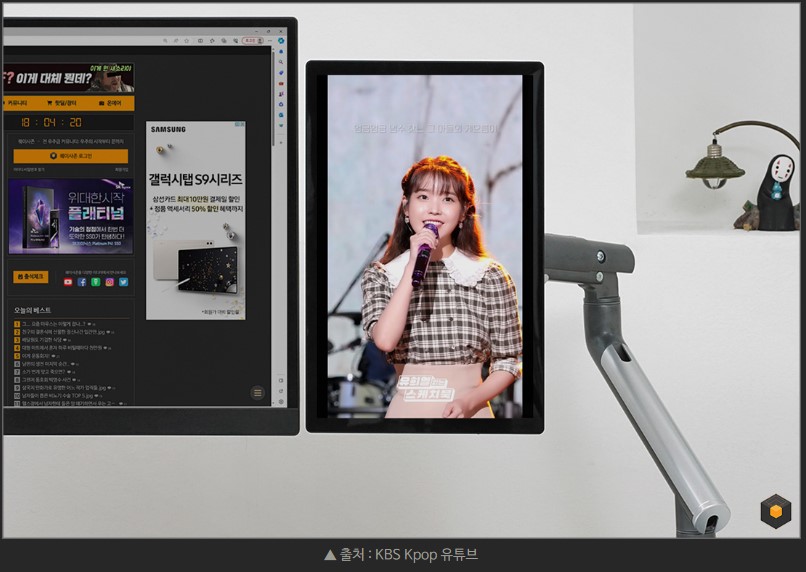Select the 온에어 navigation tab
The image size is (806, 572).
(108, 103)
